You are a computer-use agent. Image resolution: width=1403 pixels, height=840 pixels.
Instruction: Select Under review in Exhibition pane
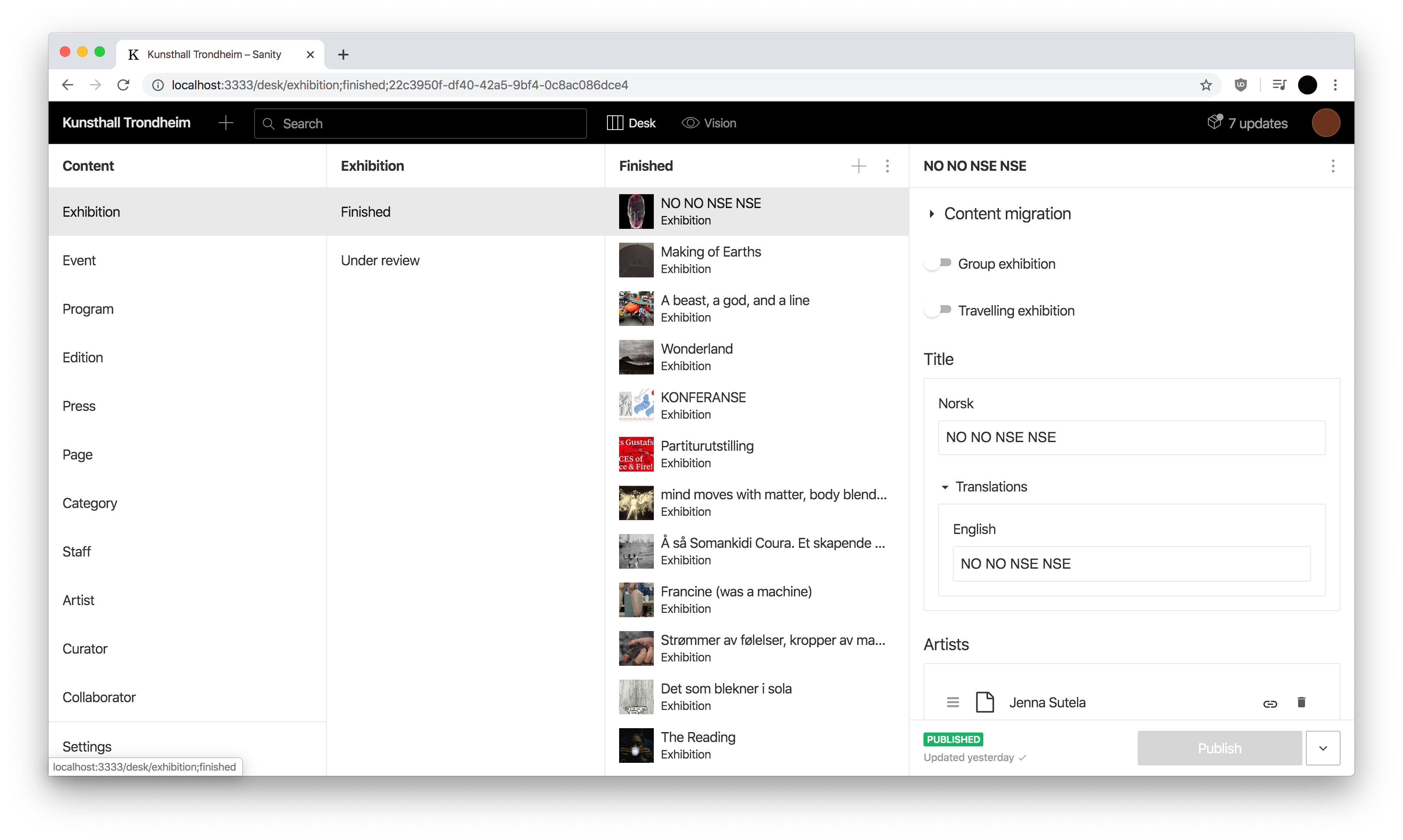(x=380, y=260)
